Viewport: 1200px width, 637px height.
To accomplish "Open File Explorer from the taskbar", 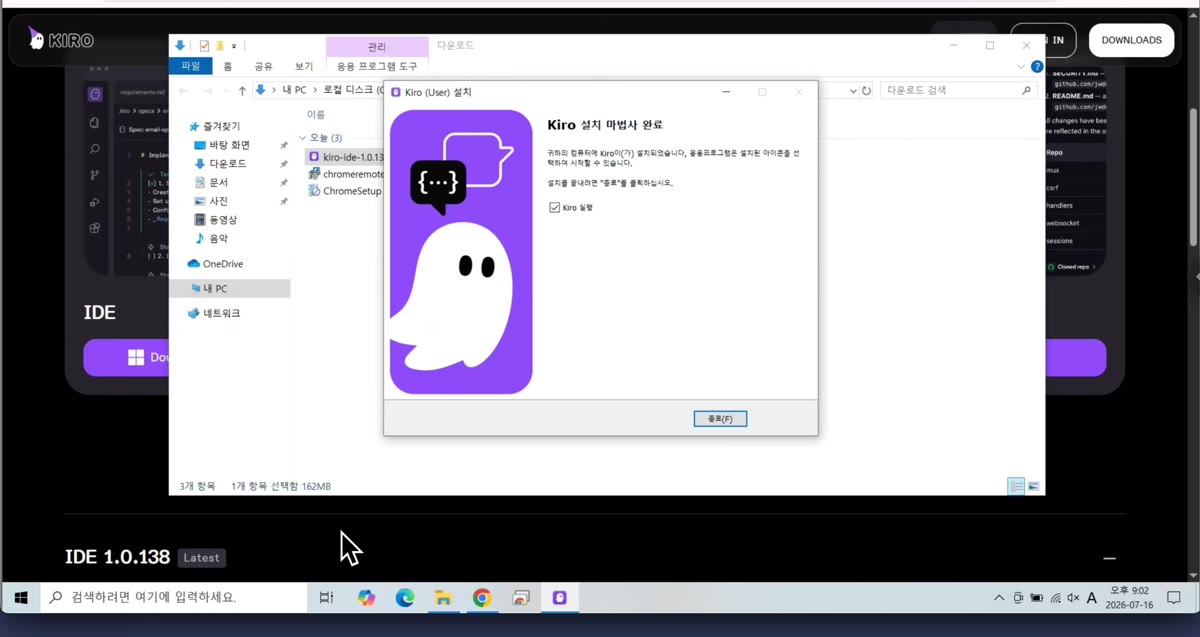I will tap(443, 598).
